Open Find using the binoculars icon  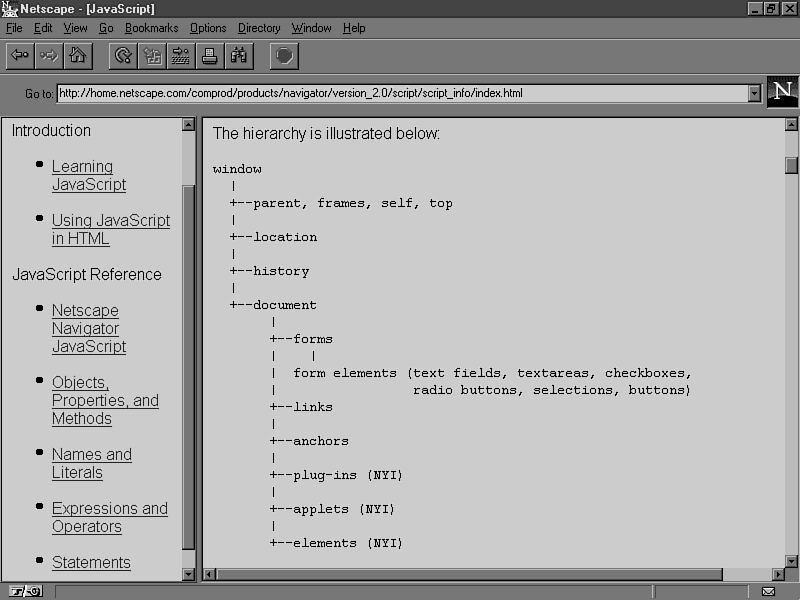[x=239, y=55]
